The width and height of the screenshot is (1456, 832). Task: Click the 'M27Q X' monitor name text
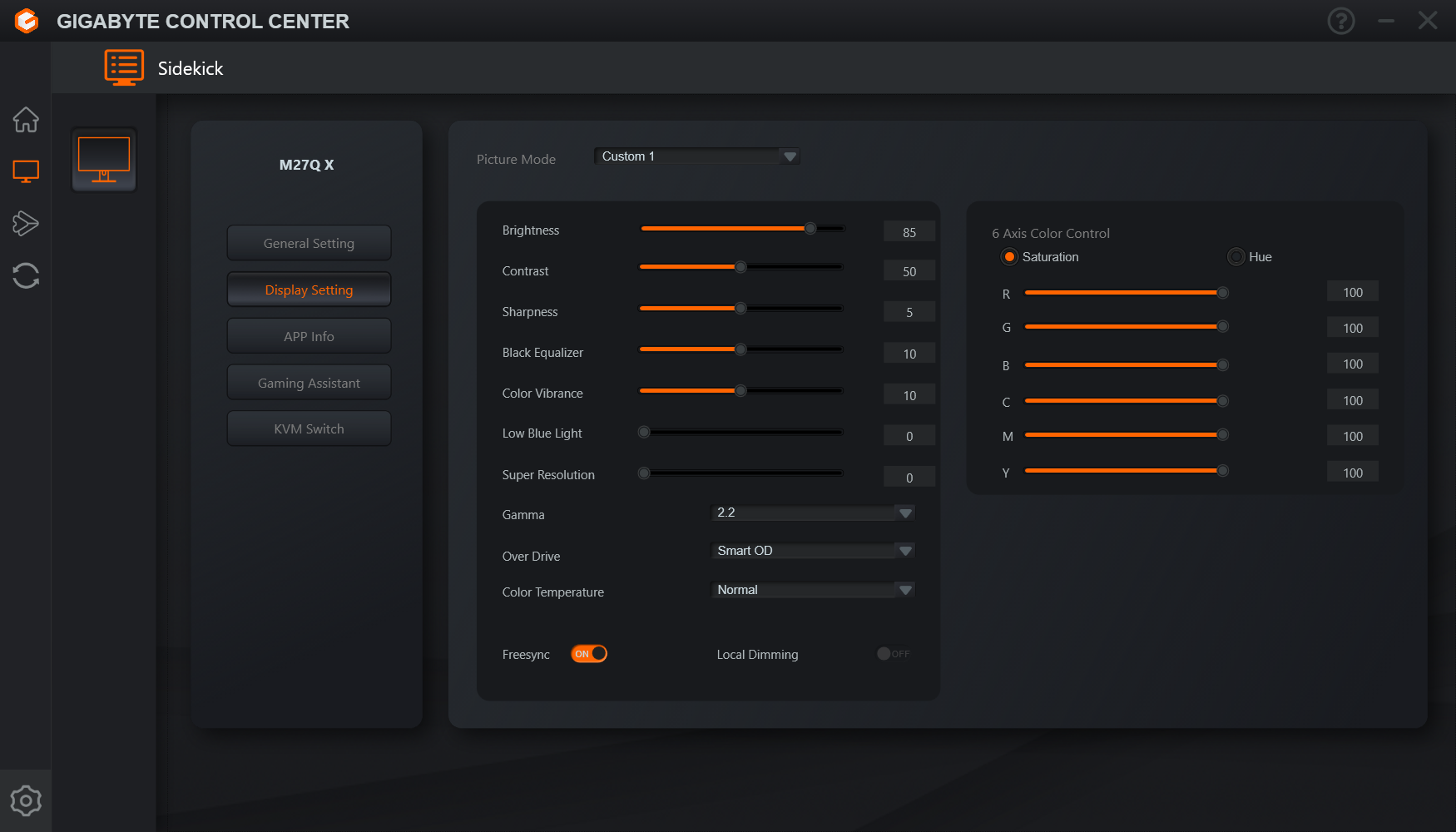(306, 165)
